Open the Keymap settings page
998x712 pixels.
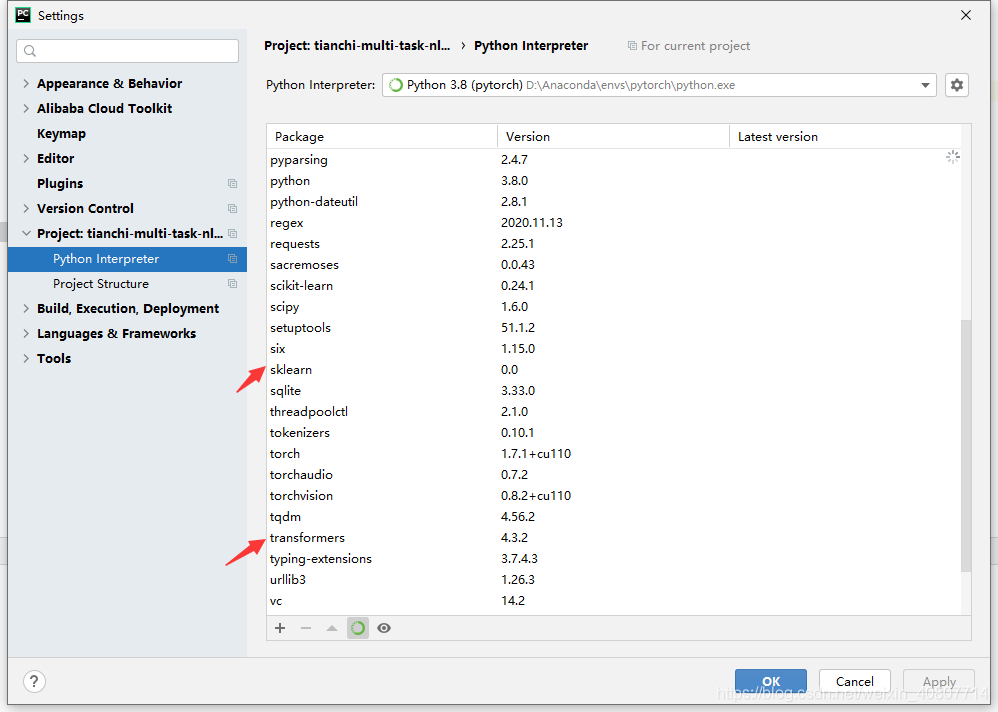(x=61, y=134)
